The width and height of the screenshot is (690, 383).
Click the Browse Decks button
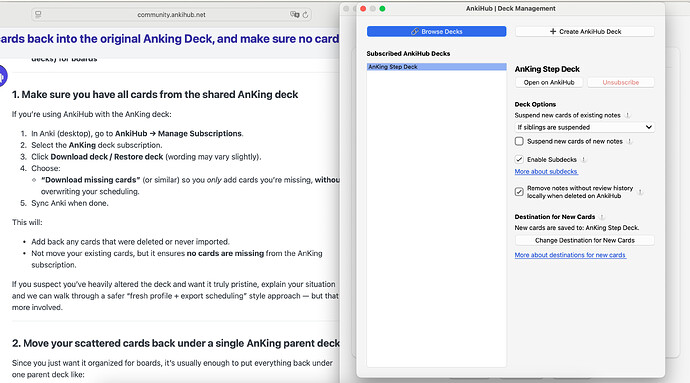[437, 32]
